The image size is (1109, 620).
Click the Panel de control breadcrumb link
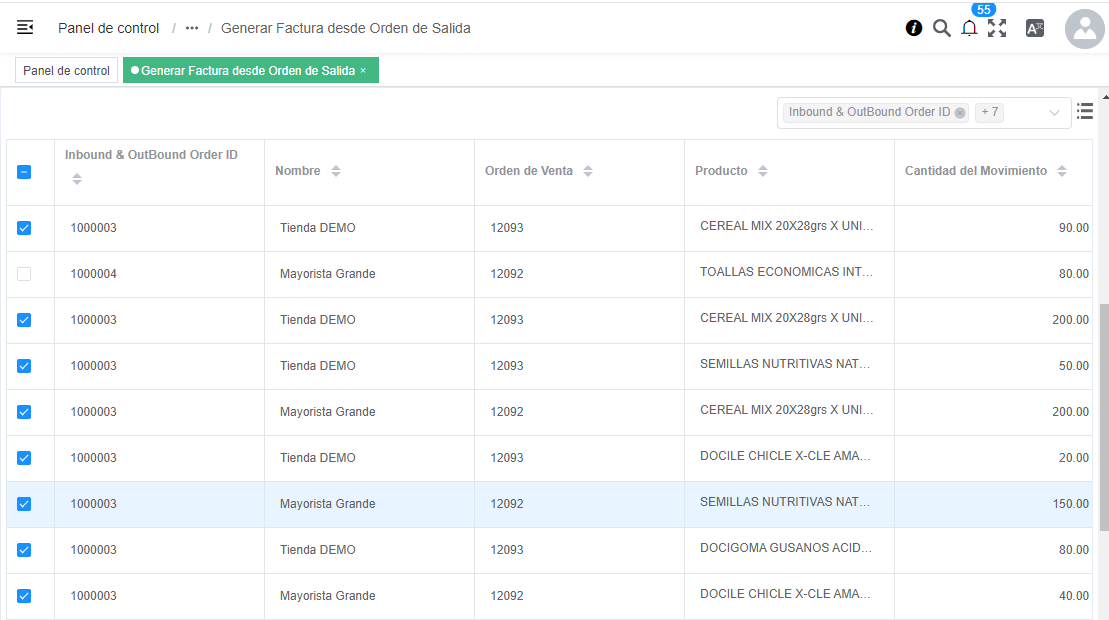pyautogui.click(x=108, y=28)
